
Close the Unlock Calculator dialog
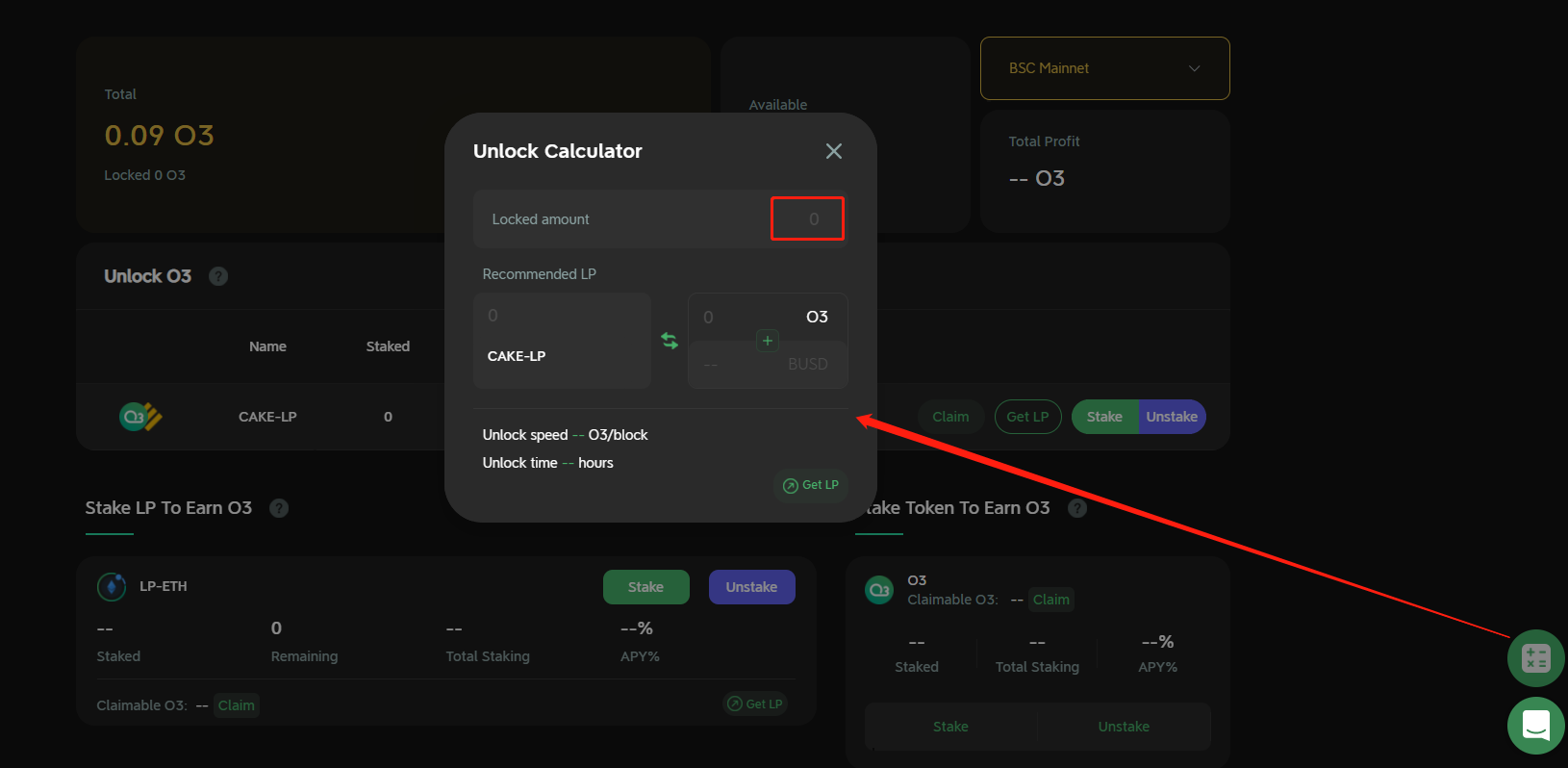point(833,151)
